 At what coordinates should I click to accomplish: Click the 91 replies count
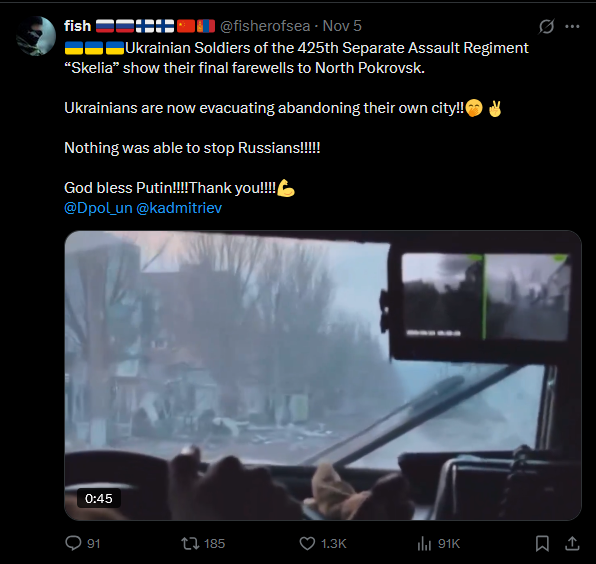pyautogui.click(x=94, y=544)
